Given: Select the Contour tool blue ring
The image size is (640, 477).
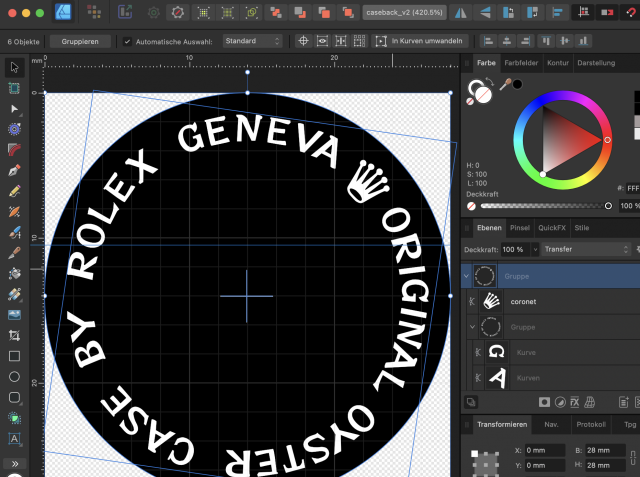Looking at the screenshot, I should 14,129.
